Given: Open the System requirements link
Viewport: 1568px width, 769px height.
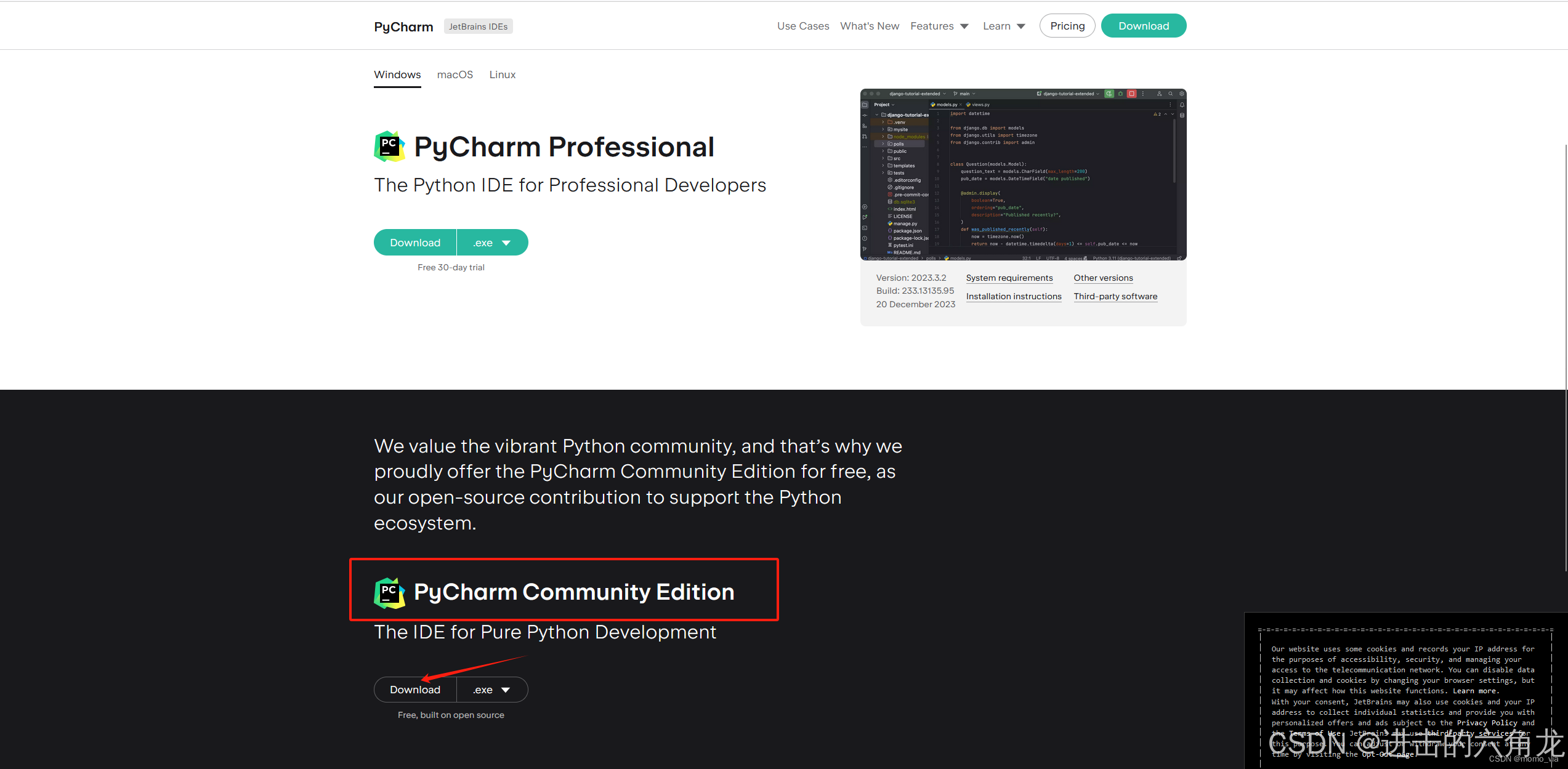Looking at the screenshot, I should [x=1009, y=278].
